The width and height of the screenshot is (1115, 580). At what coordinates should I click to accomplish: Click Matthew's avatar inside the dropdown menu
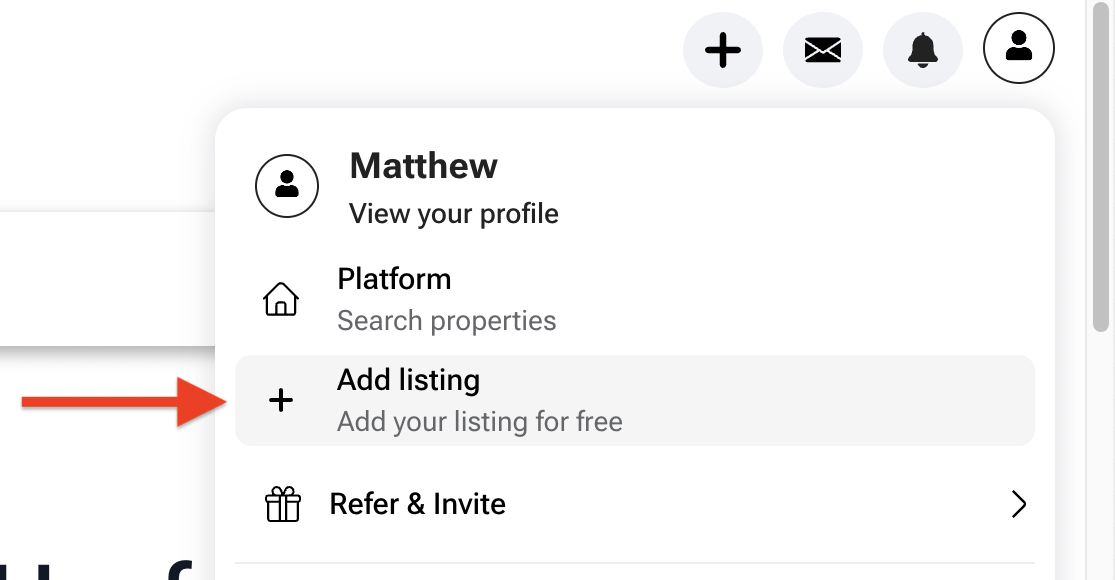(287, 185)
